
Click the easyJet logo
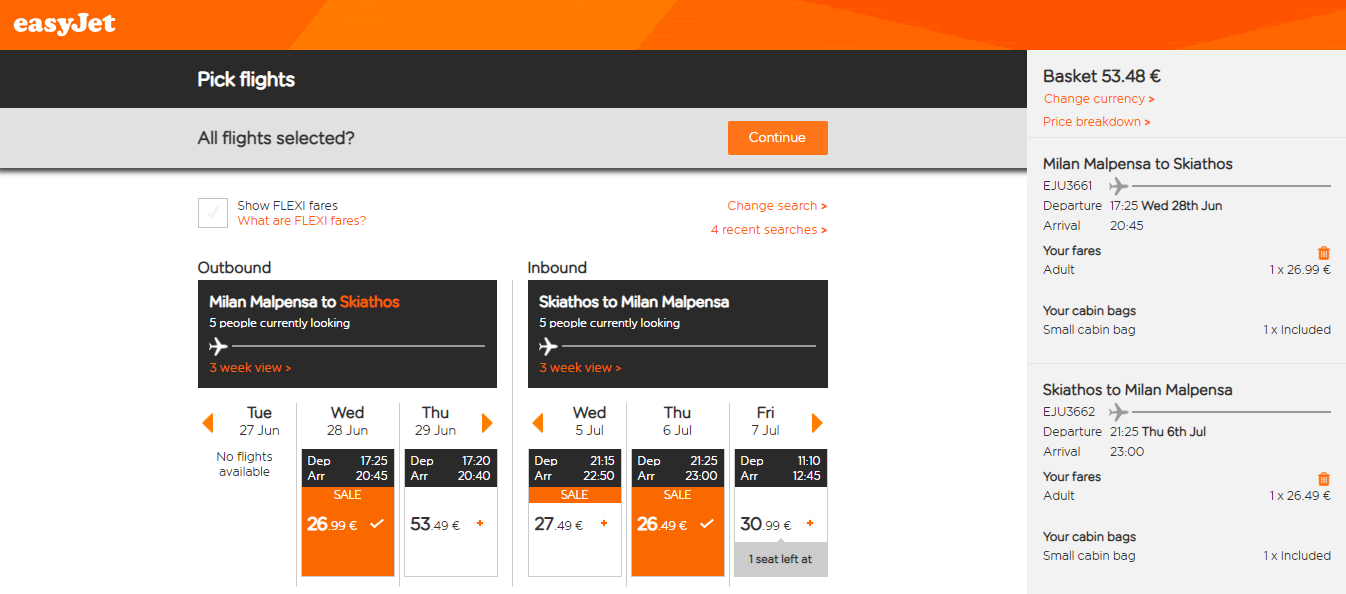pyautogui.click(x=65, y=23)
